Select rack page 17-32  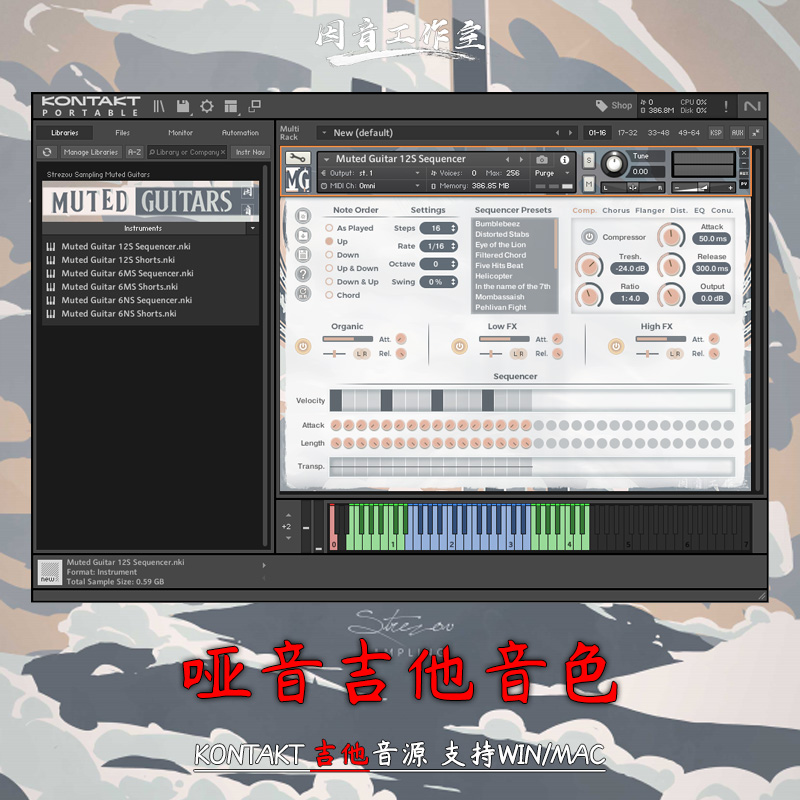(628, 133)
